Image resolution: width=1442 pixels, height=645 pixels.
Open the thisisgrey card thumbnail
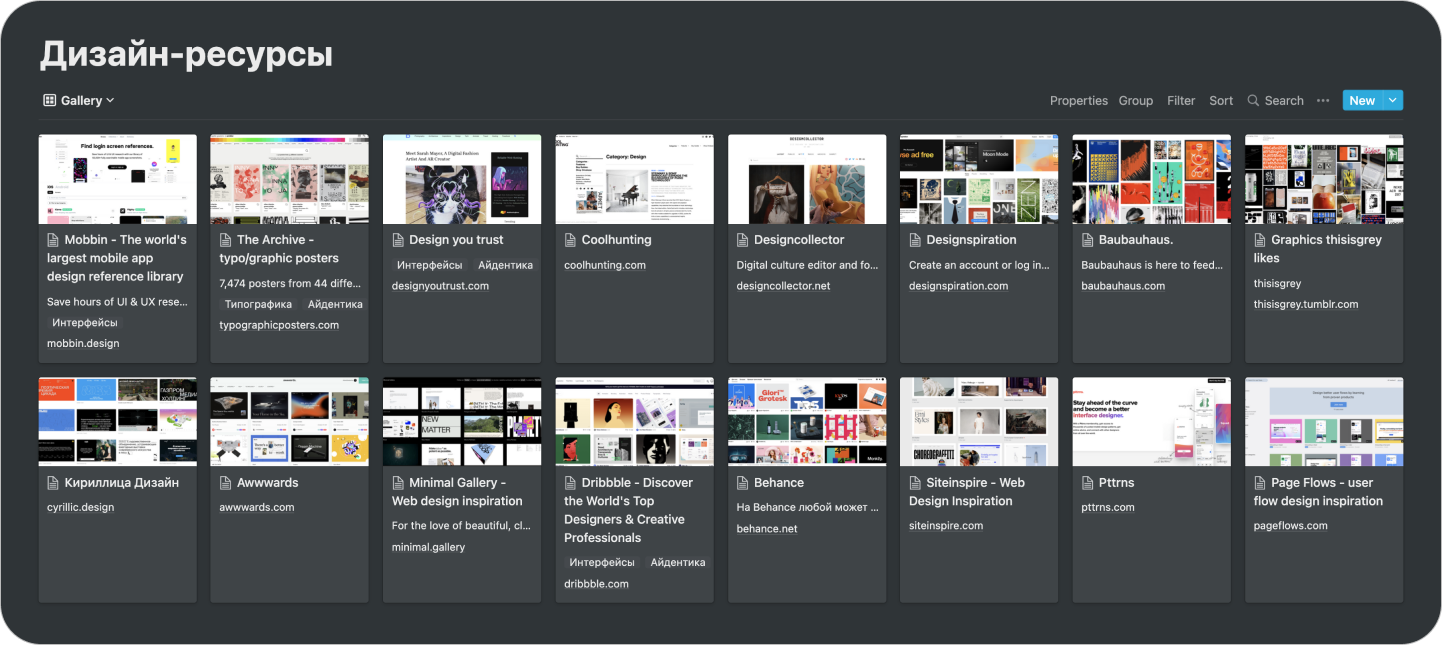[x=1324, y=179]
